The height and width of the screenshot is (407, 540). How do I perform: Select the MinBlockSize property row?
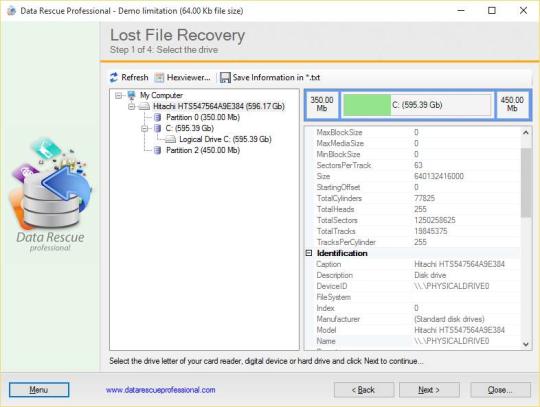(x=413, y=154)
